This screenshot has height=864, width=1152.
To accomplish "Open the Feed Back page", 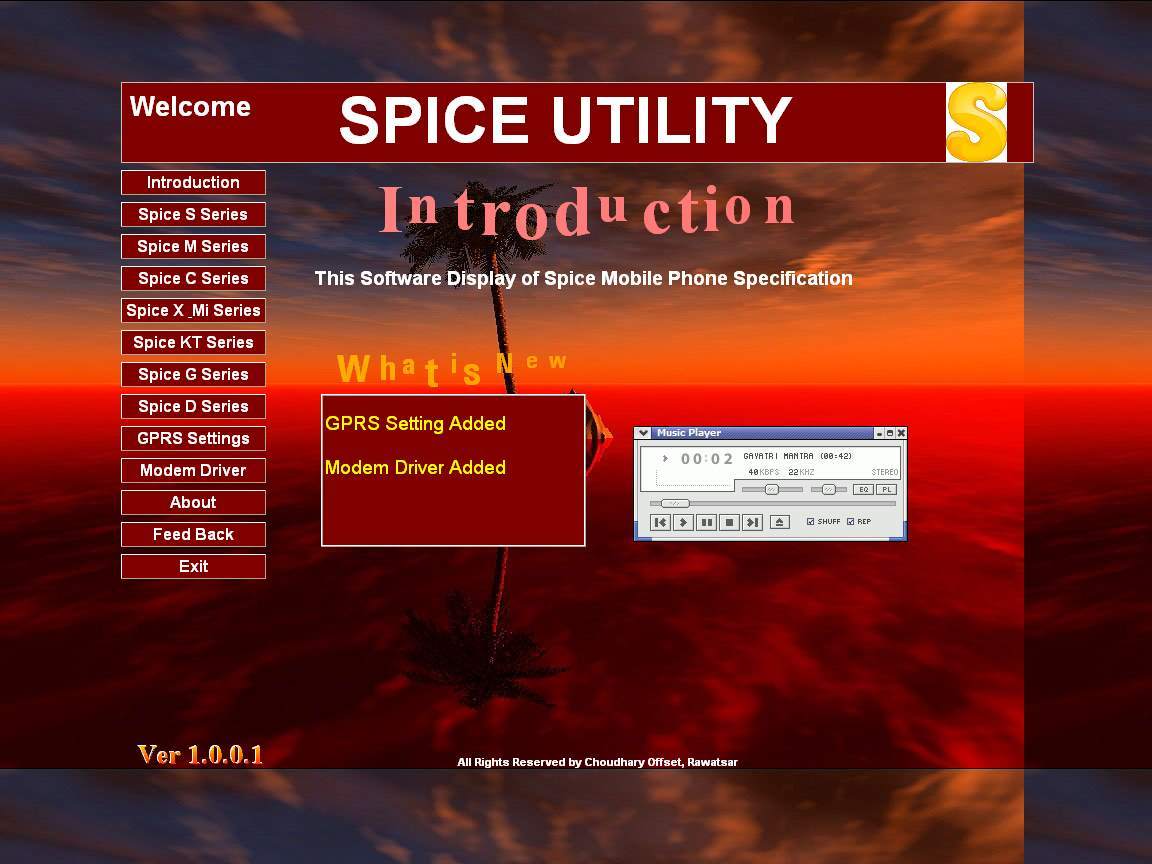I will pos(193,534).
